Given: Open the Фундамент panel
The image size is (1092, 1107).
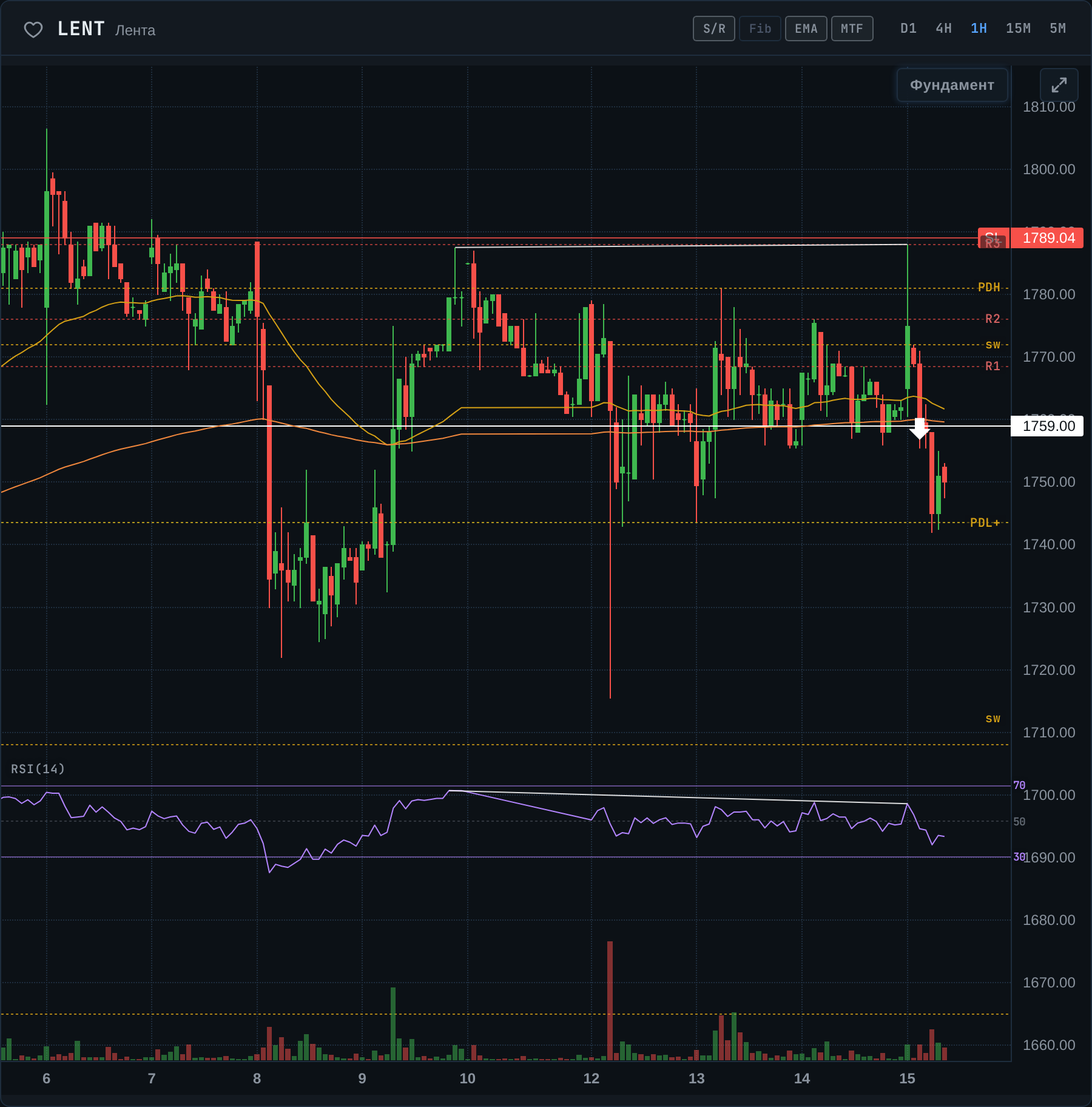Looking at the screenshot, I should 952,85.
